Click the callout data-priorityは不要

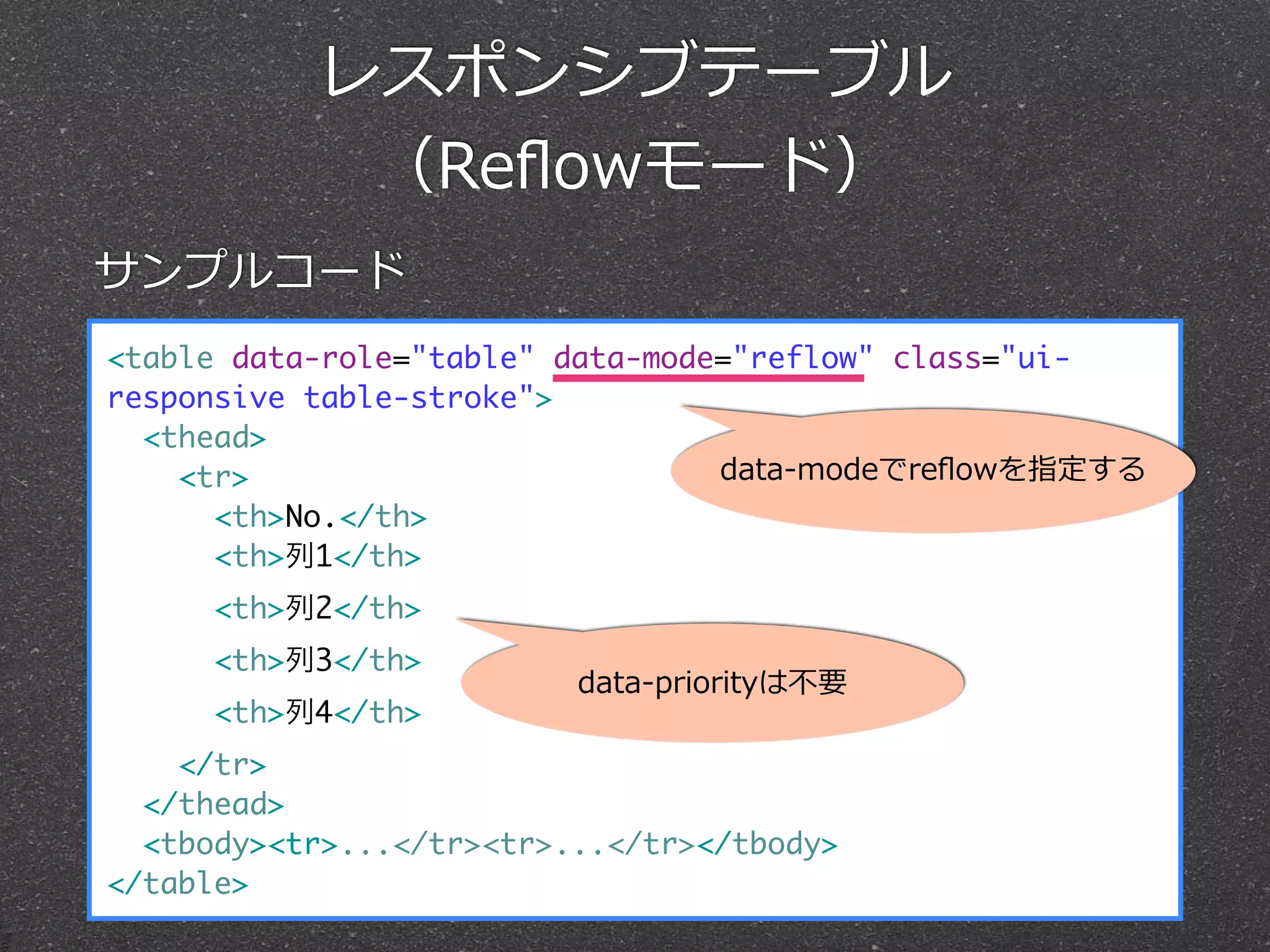pyautogui.click(x=712, y=682)
